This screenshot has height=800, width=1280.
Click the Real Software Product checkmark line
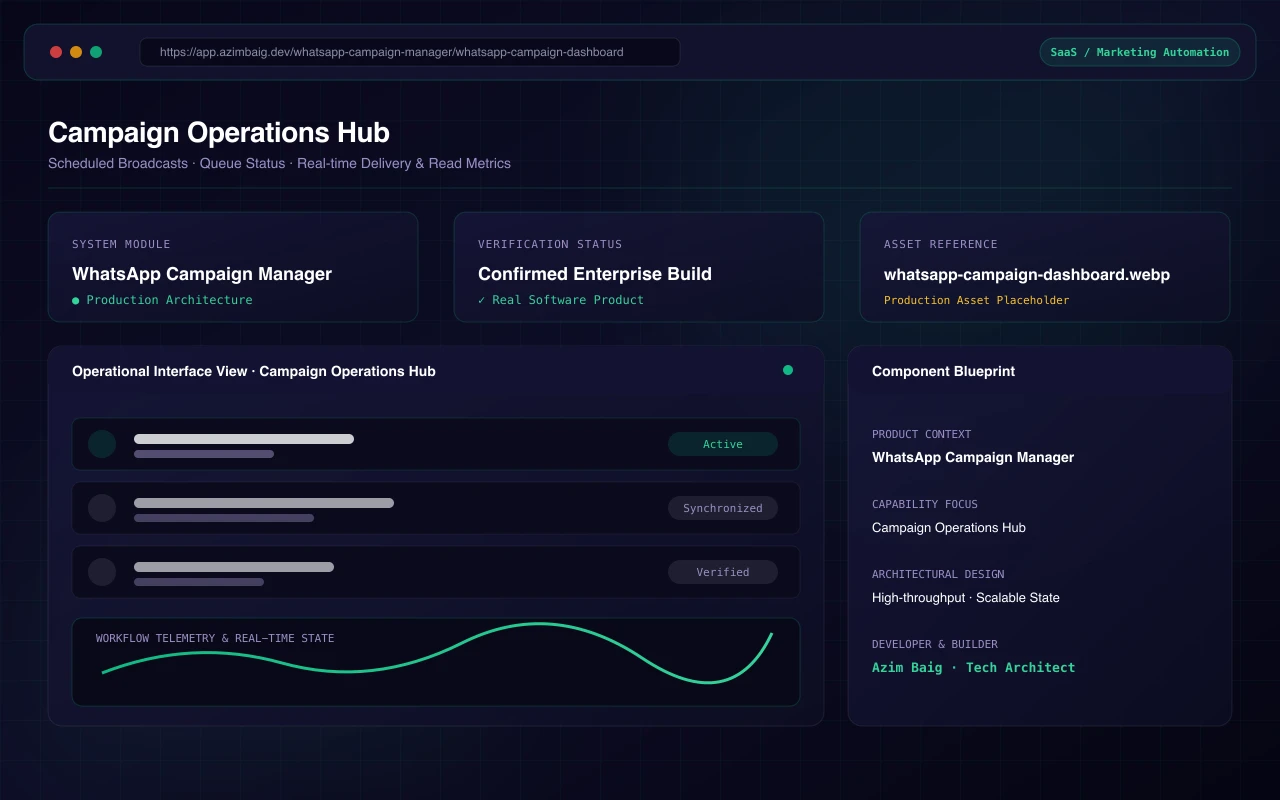[x=561, y=300]
